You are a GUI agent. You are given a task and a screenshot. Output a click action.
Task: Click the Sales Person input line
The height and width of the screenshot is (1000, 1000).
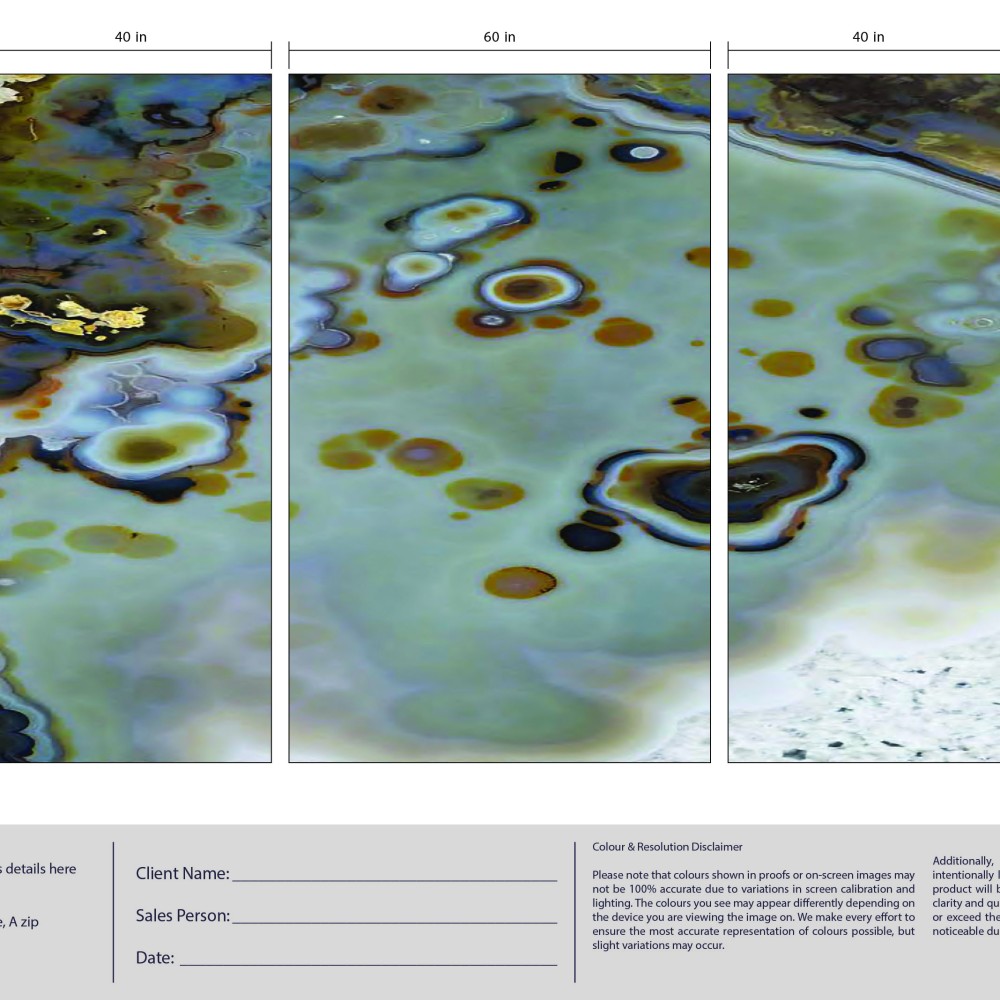[x=394, y=921]
